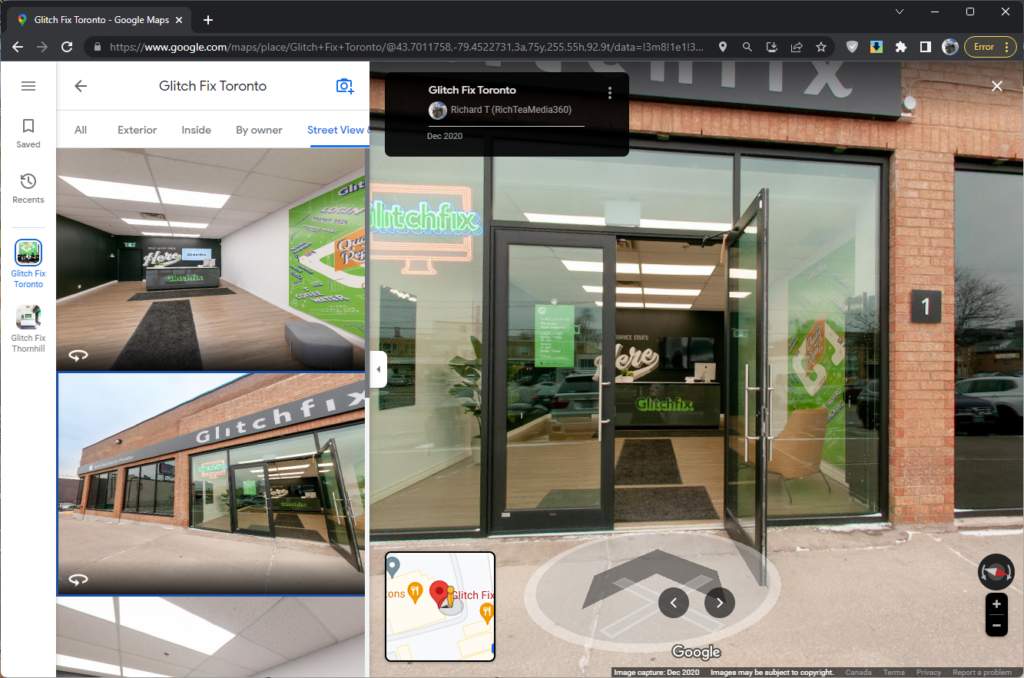Collapse the side panel with arrow handle
The width and height of the screenshot is (1024, 678).
point(379,369)
